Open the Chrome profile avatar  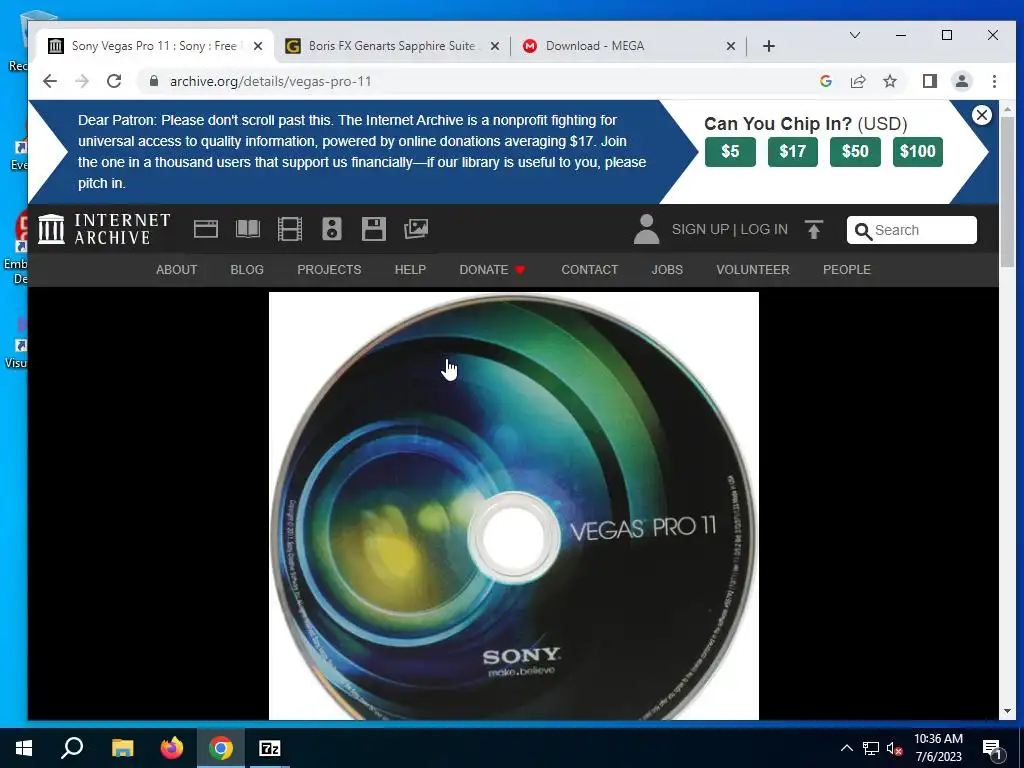962,81
